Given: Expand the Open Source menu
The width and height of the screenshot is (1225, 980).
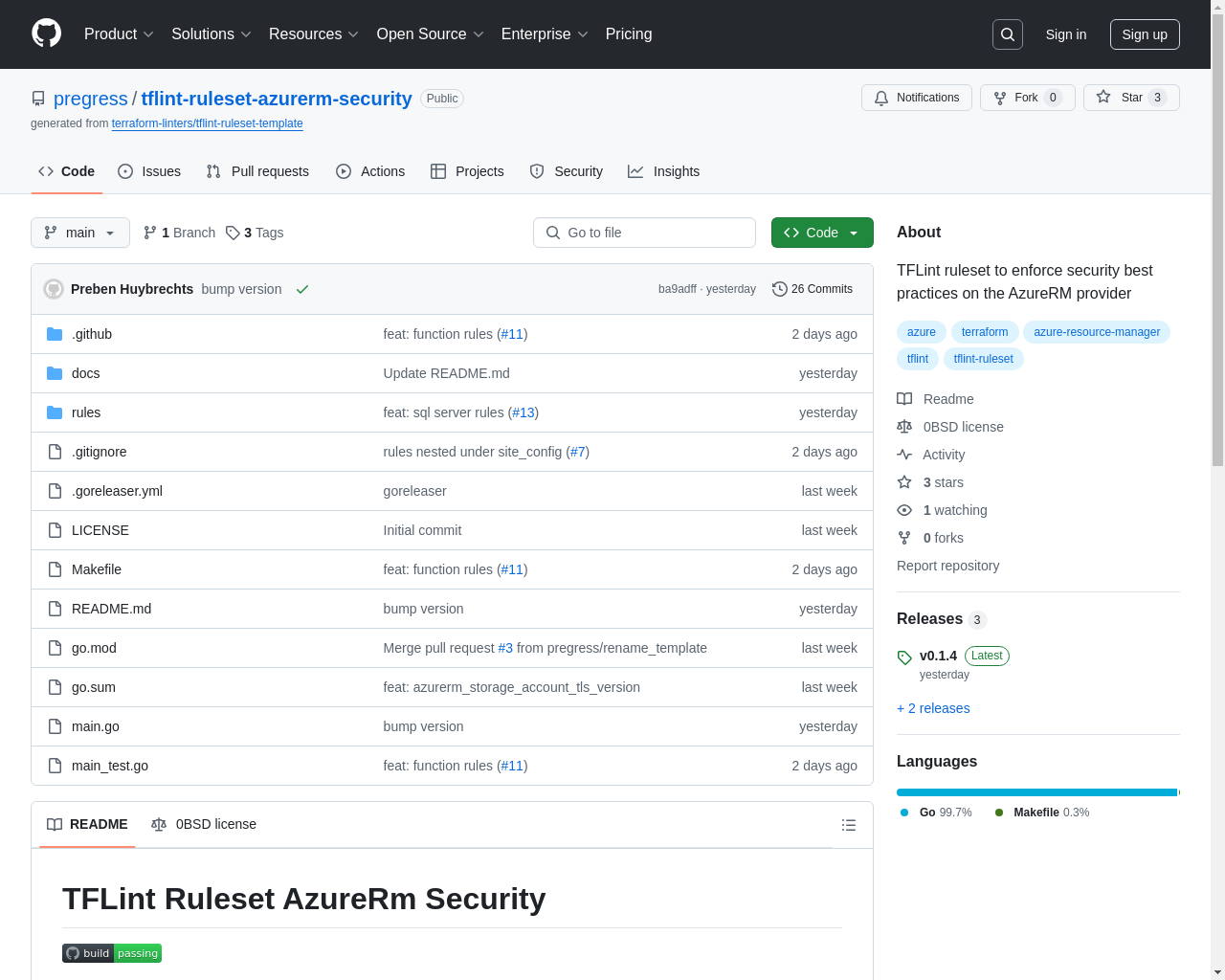Looking at the screenshot, I should 431,34.
